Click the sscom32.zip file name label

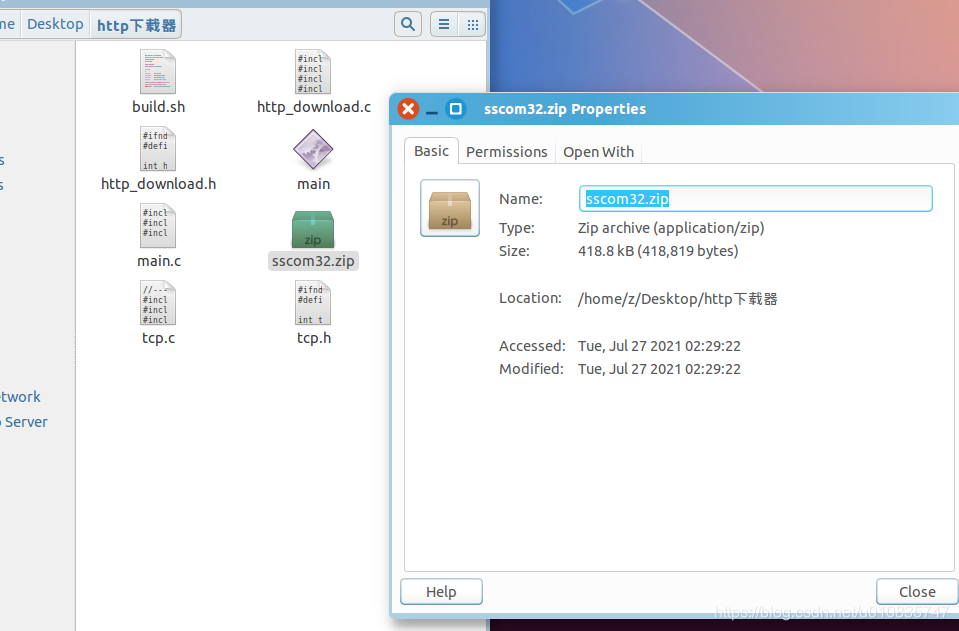(x=313, y=261)
